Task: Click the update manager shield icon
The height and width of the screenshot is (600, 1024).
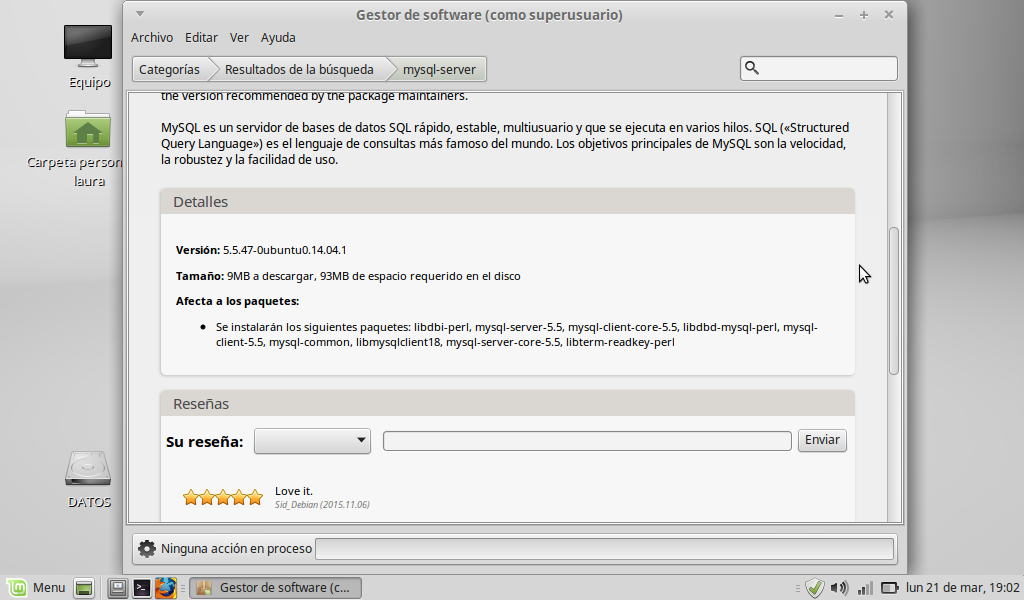Action: (815, 588)
